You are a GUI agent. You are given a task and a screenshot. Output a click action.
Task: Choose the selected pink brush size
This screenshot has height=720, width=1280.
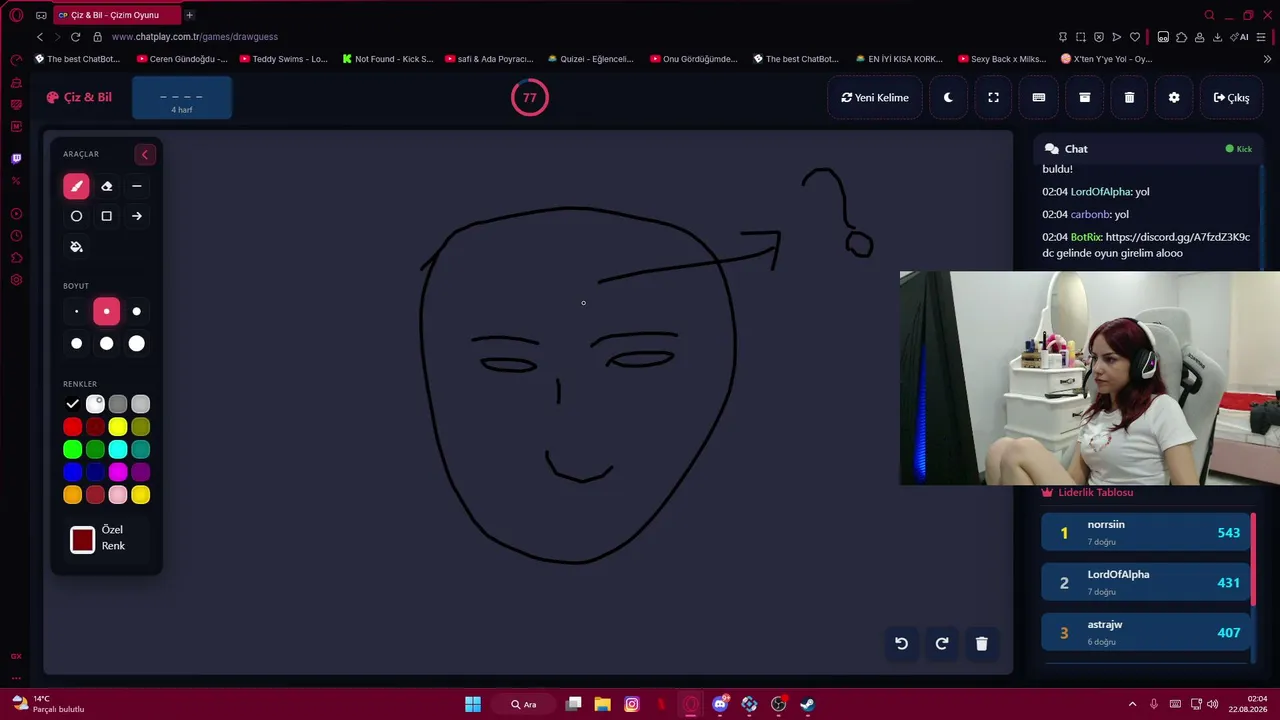[107, 312]
